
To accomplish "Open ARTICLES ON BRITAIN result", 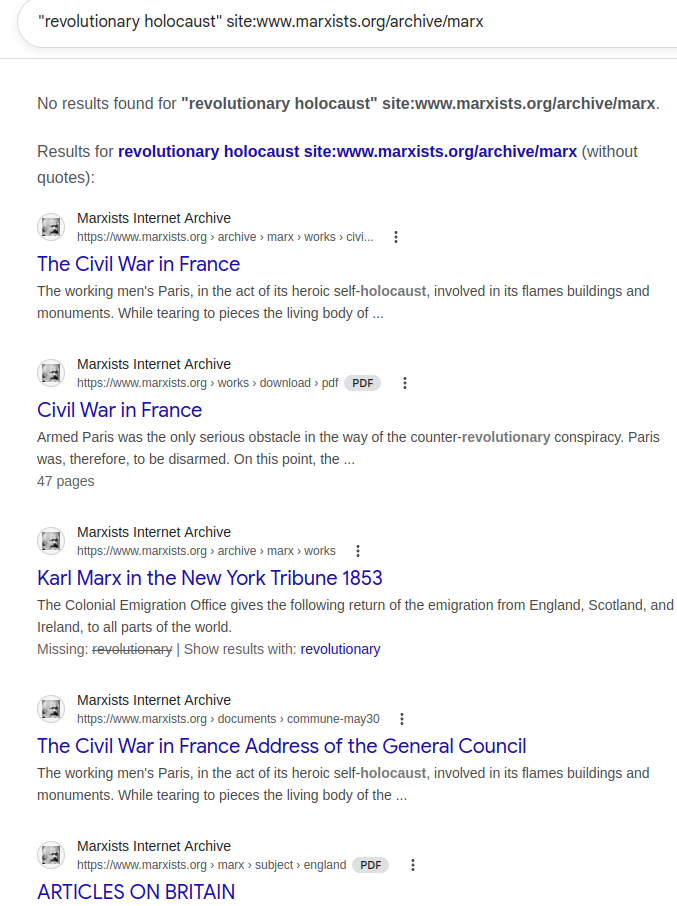I will [x=136, y=892].
